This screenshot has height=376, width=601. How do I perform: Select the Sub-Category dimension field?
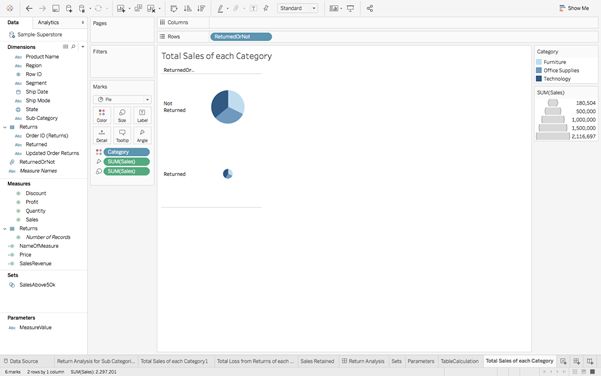[x=41, y=118]
